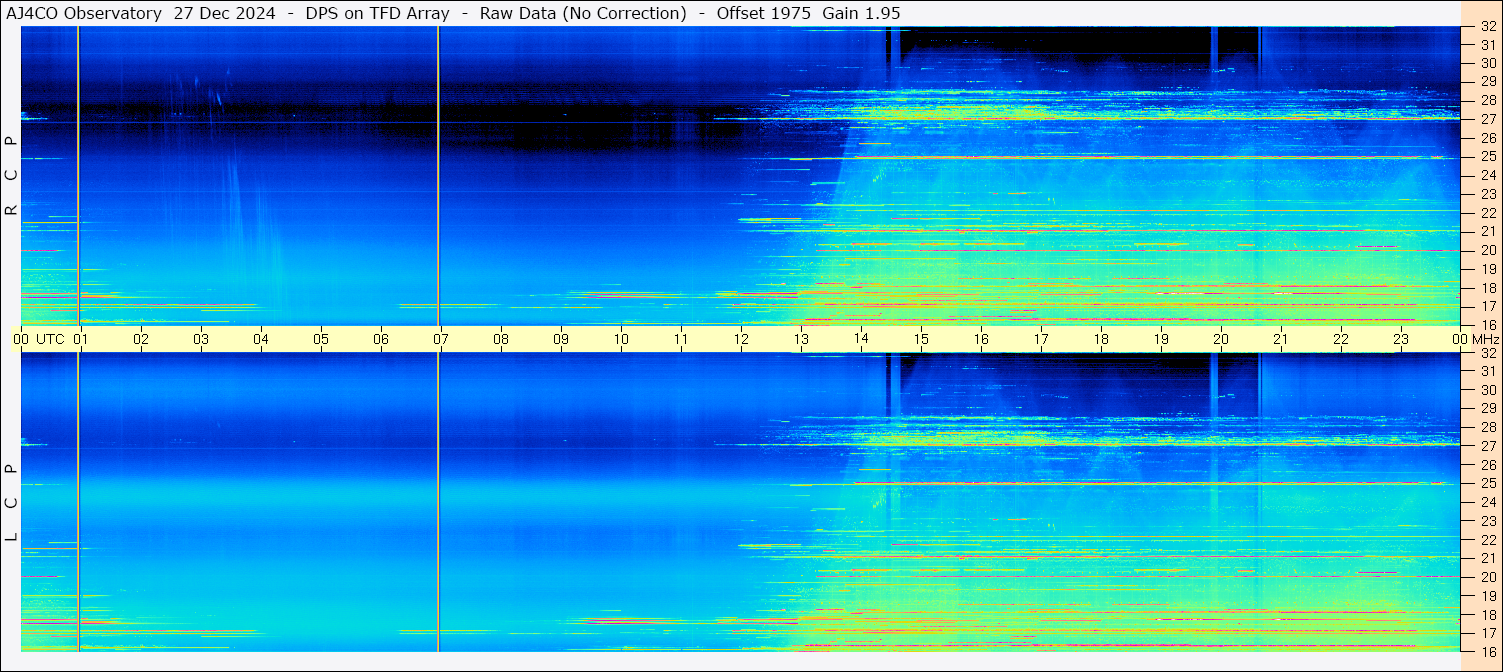Click the 21 MHz tick of LCP panel
This screenshot has height=672, width=1503.
pyautogui.click(x=1487, y=558)
